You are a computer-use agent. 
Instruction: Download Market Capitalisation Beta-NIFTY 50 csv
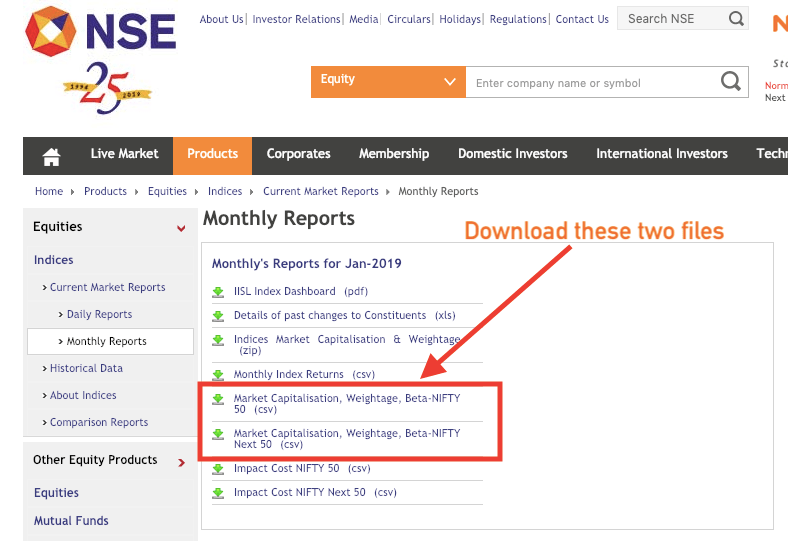pos(347,404)
